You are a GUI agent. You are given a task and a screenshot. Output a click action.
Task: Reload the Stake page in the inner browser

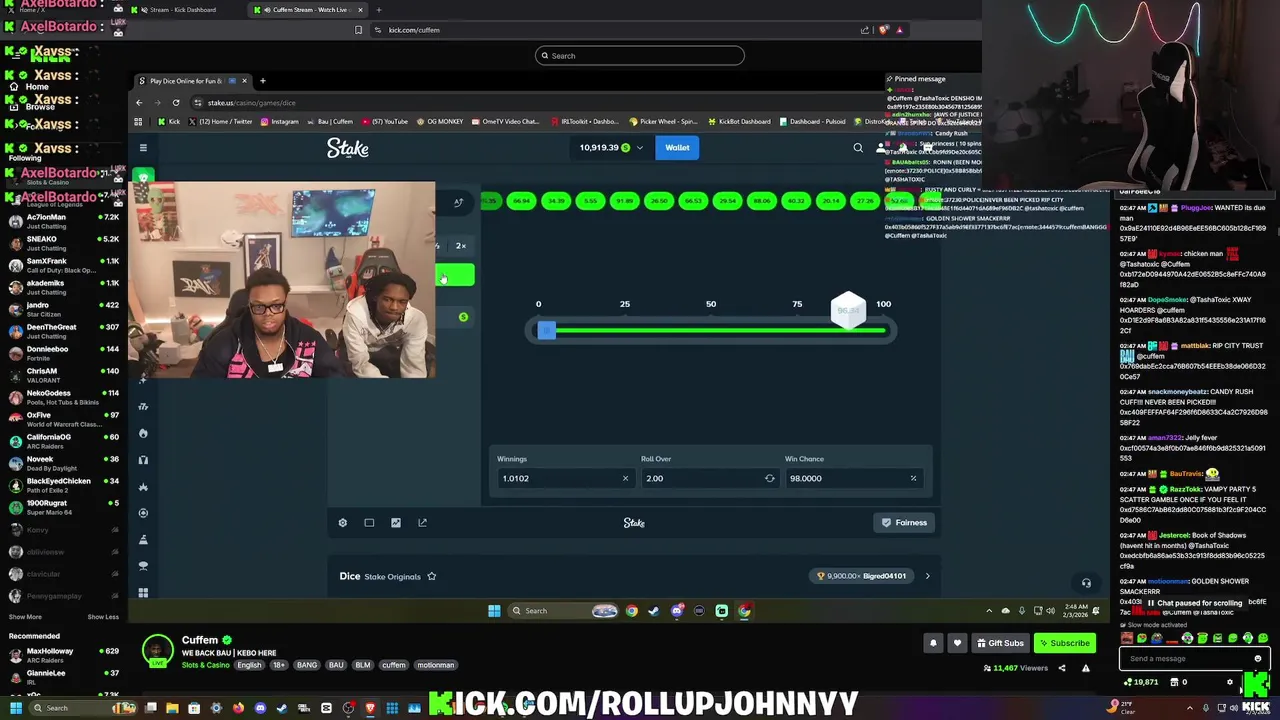(x=176, y=102)
